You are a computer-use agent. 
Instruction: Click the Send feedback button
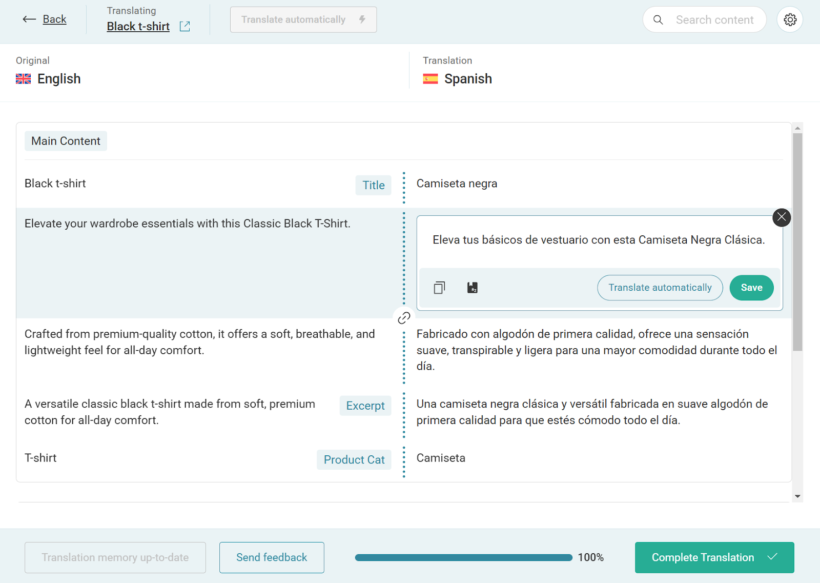point(271,557)
